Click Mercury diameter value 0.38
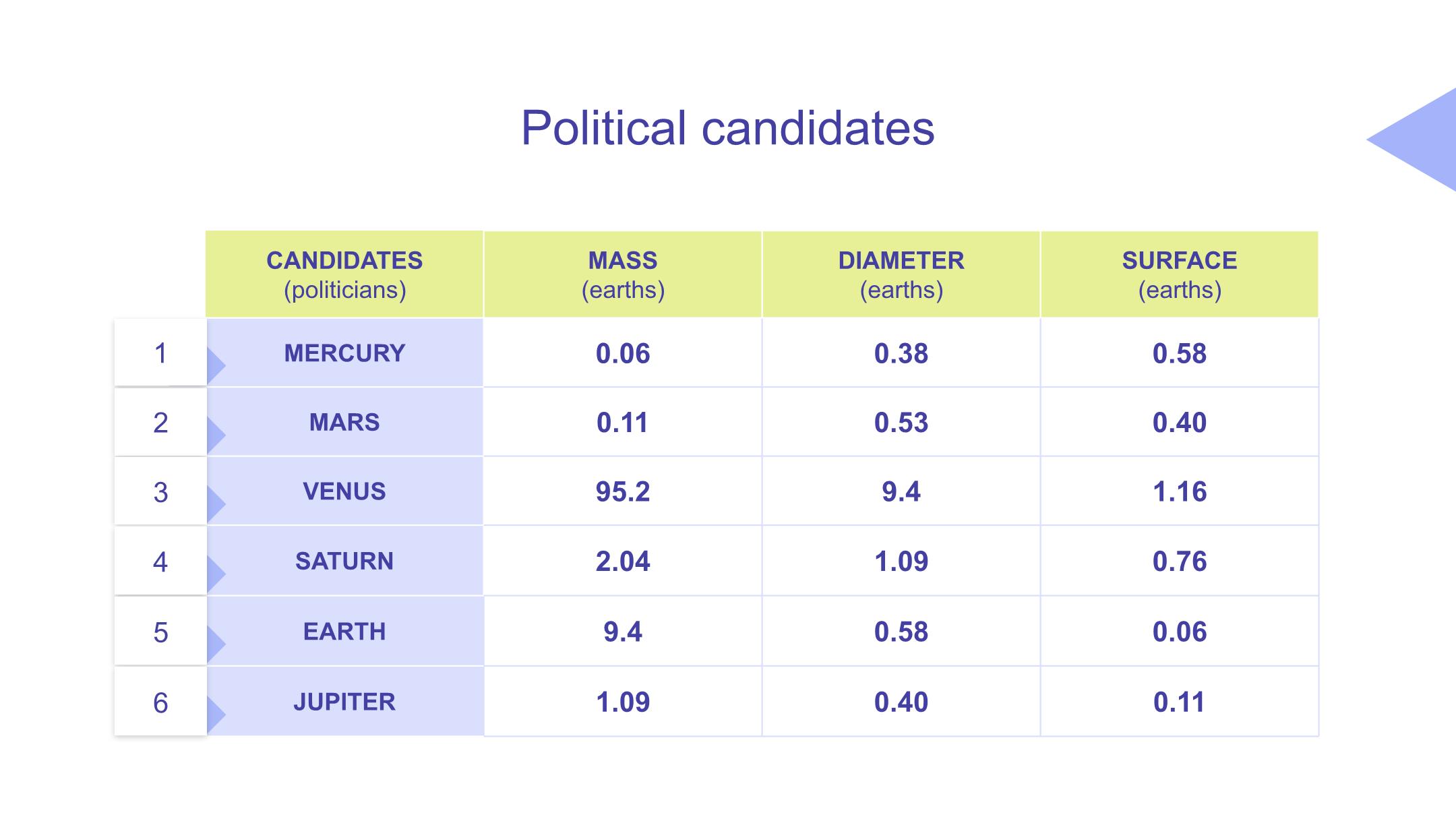This screenshot has height=819, width=1456. pyautogui.click(x=901, y=353)
